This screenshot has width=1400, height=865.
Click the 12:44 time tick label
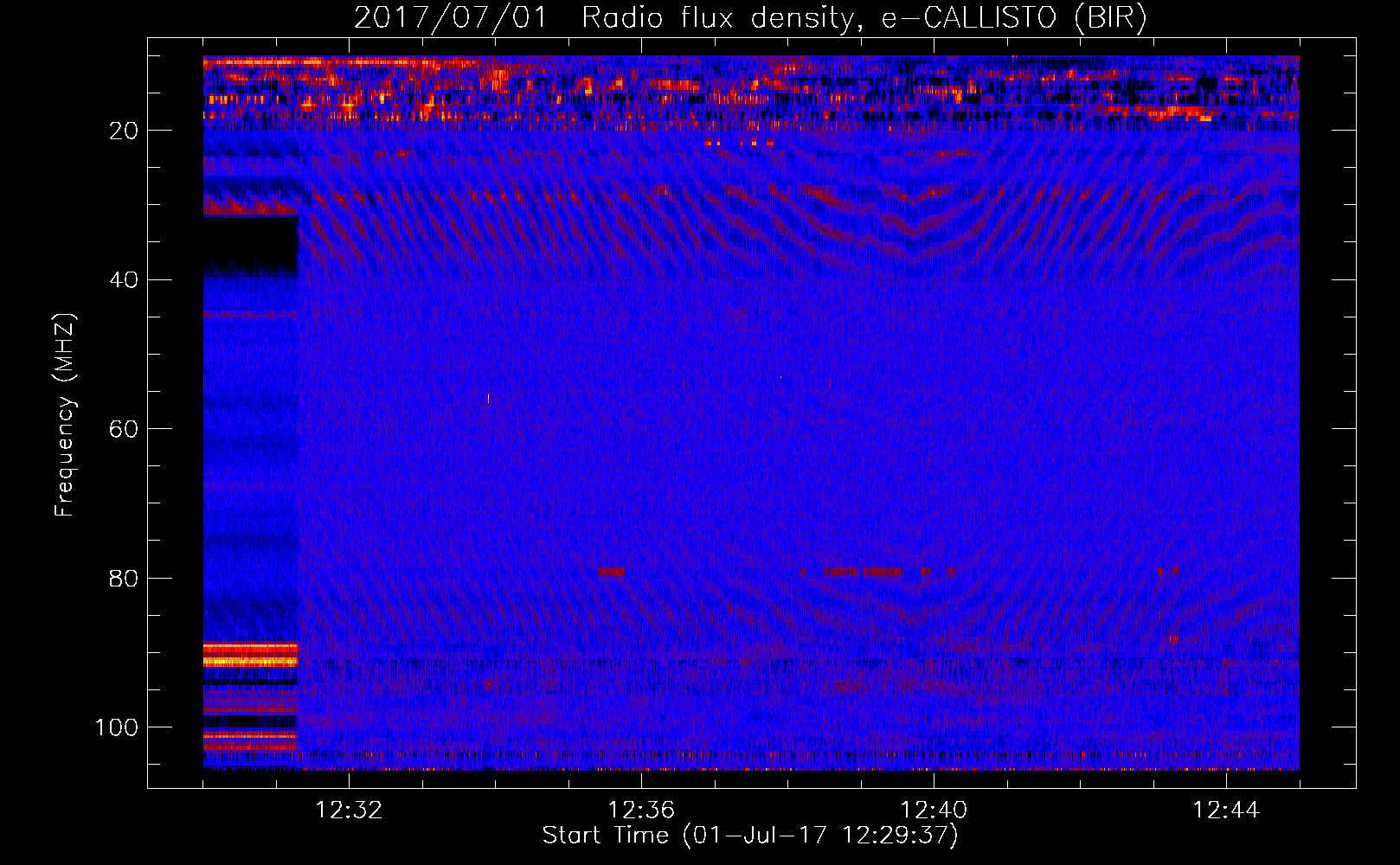coord(1226,811)
